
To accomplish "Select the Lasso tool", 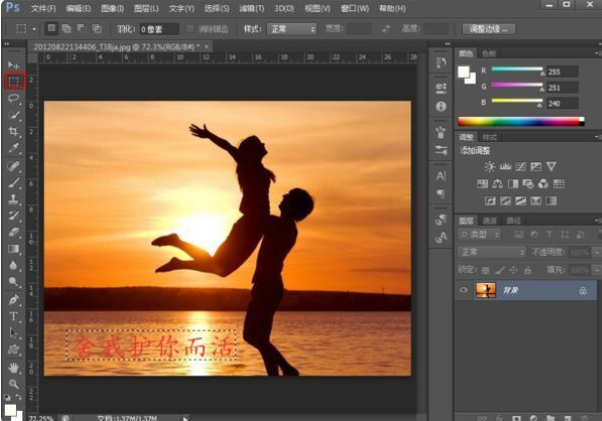I will [14, 99].
